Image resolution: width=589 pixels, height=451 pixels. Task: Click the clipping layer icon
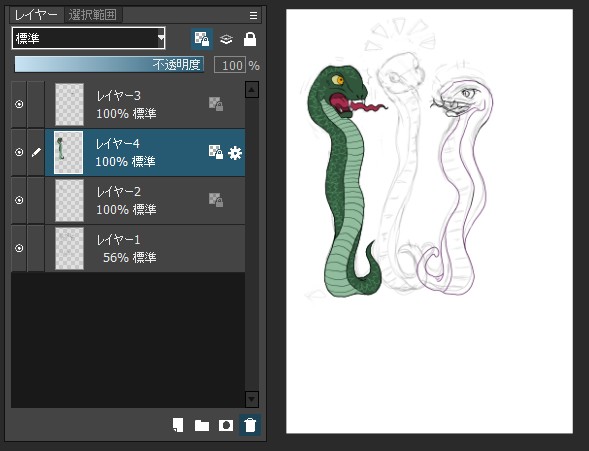pos(226,39)
